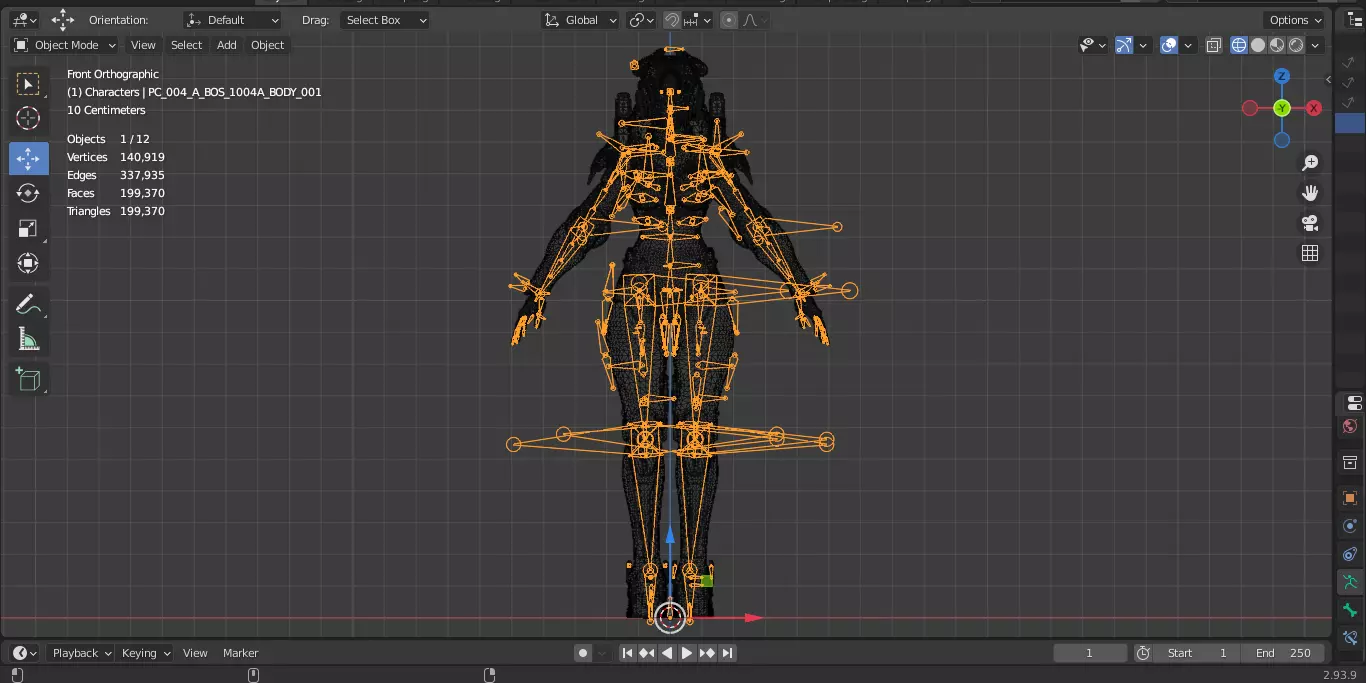Open the Bone Constraints properties tab

(1350, 637)
